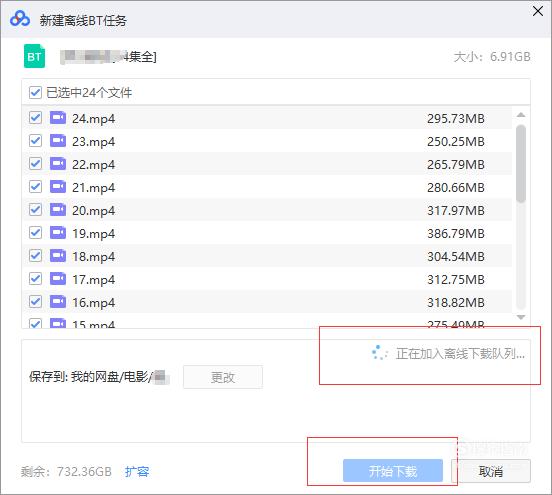Select the 18.mp4 file name
Viewport: 552px width, 495px height.
pyautogui.click(x=94, y=256)
